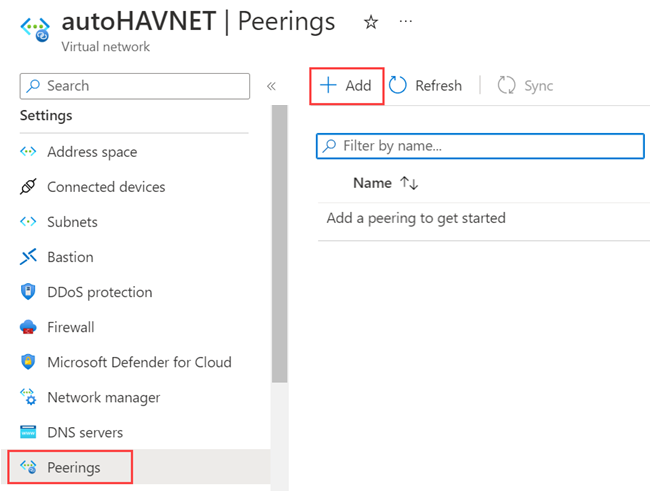Viewport: 650px width, 491px height.
Task: Open the Subnets settings page
Action: [72, 222]
